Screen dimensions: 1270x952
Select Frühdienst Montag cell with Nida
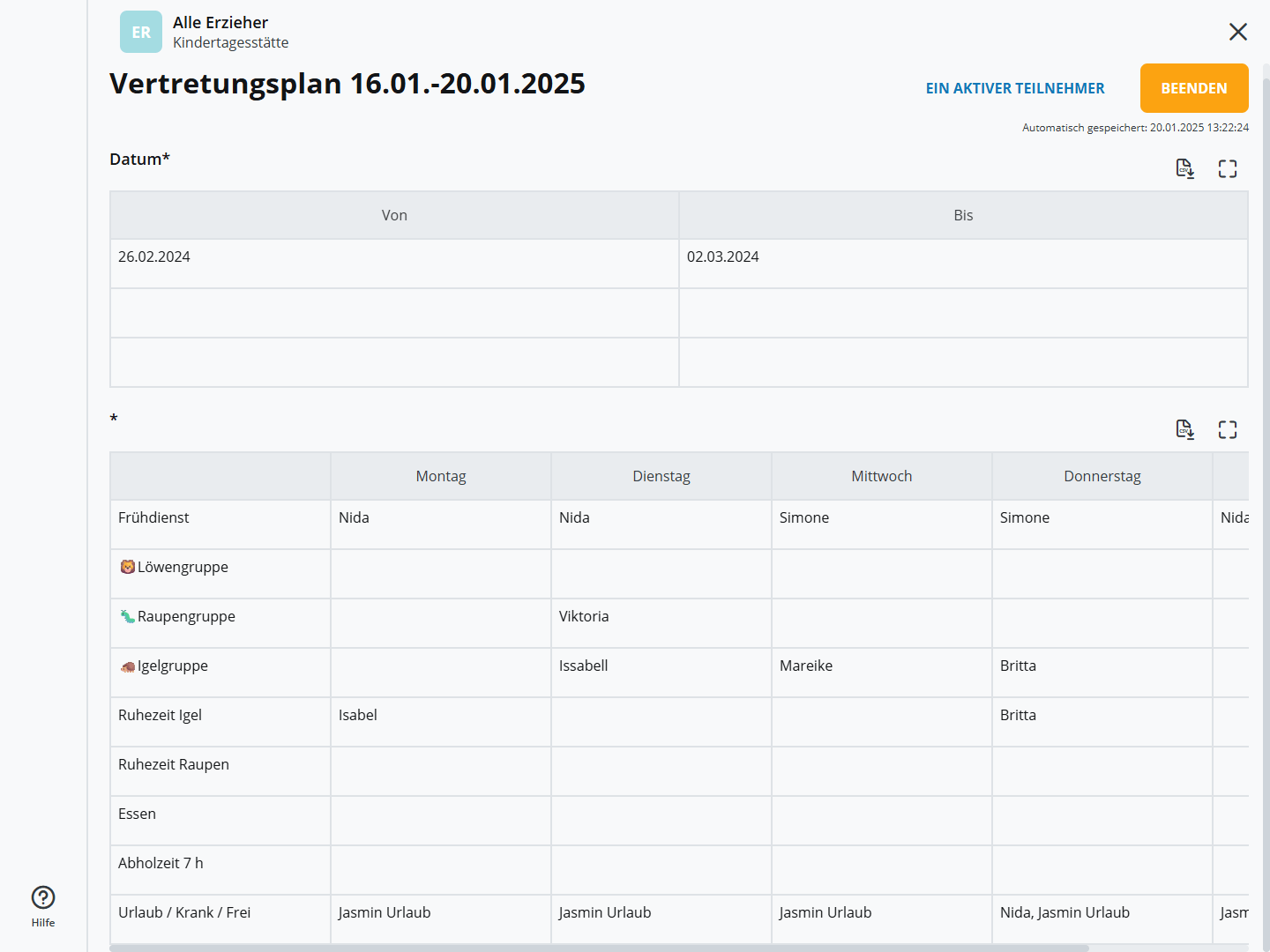(441, 524)
